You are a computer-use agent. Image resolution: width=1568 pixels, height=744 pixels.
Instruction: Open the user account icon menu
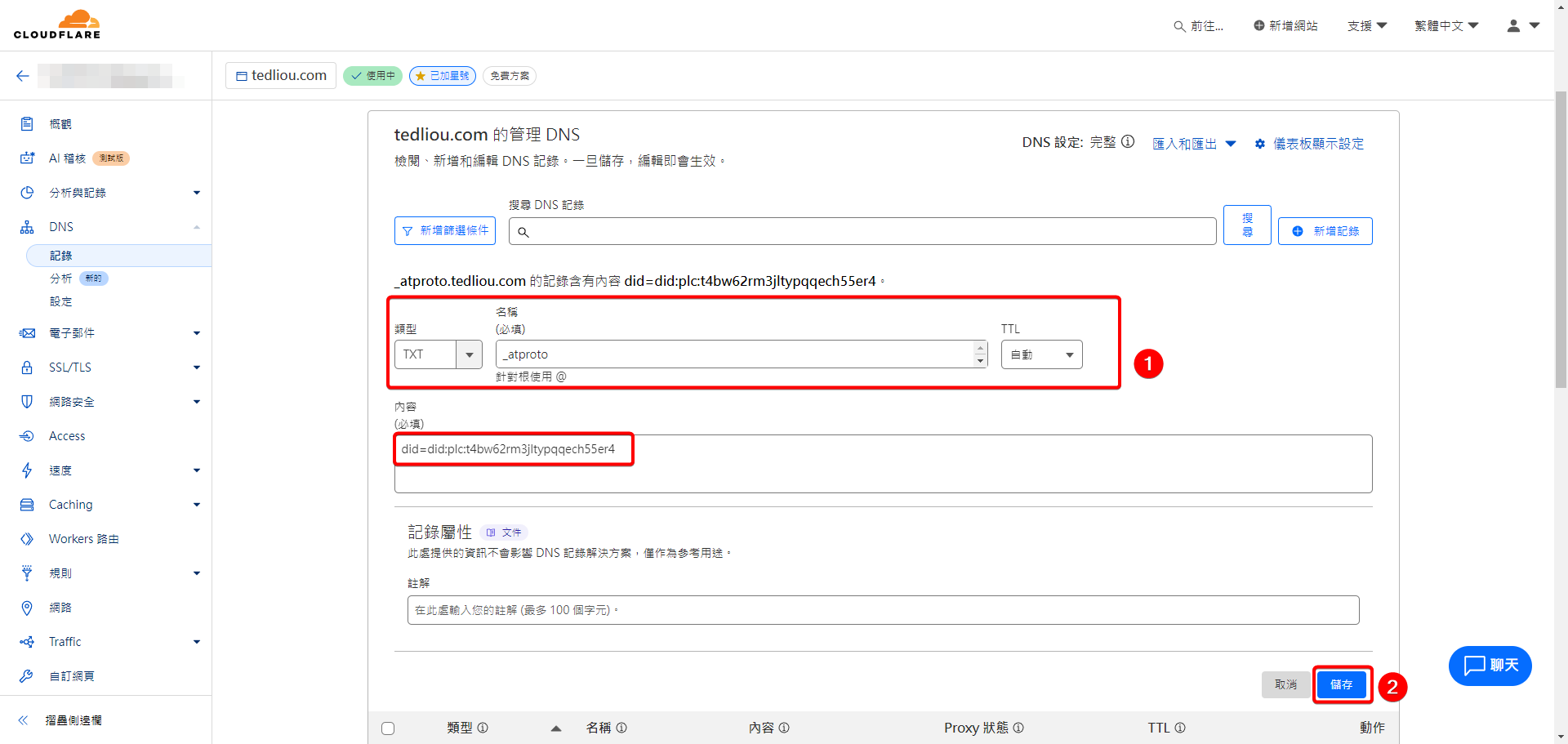[x=1522, y=26]
